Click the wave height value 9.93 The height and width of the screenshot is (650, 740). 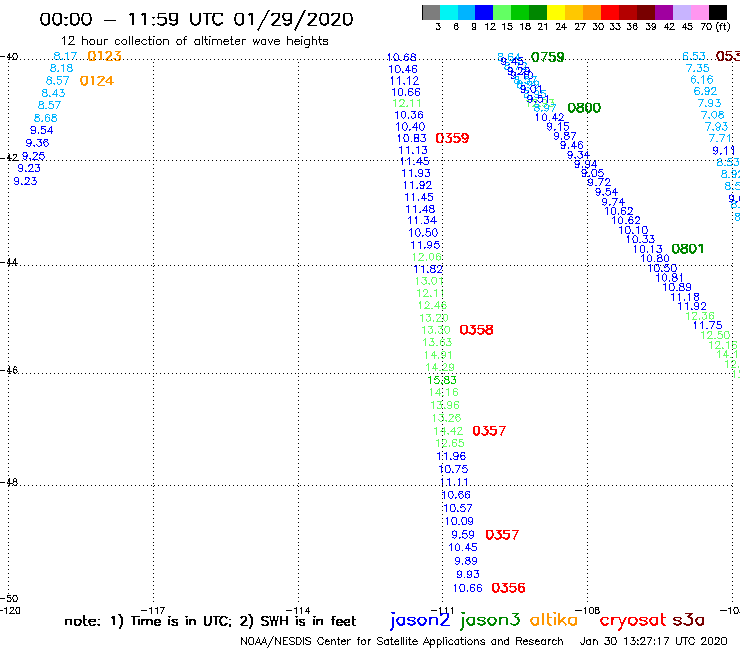click(468, 574)
